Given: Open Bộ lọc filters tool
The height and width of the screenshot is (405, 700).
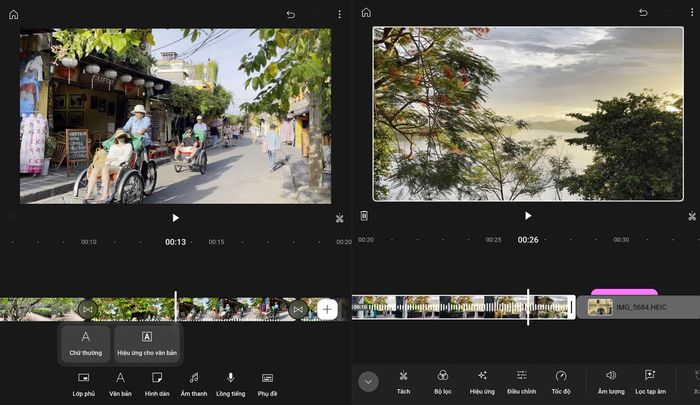Looking at the screenshot, I should pos(442,382).
